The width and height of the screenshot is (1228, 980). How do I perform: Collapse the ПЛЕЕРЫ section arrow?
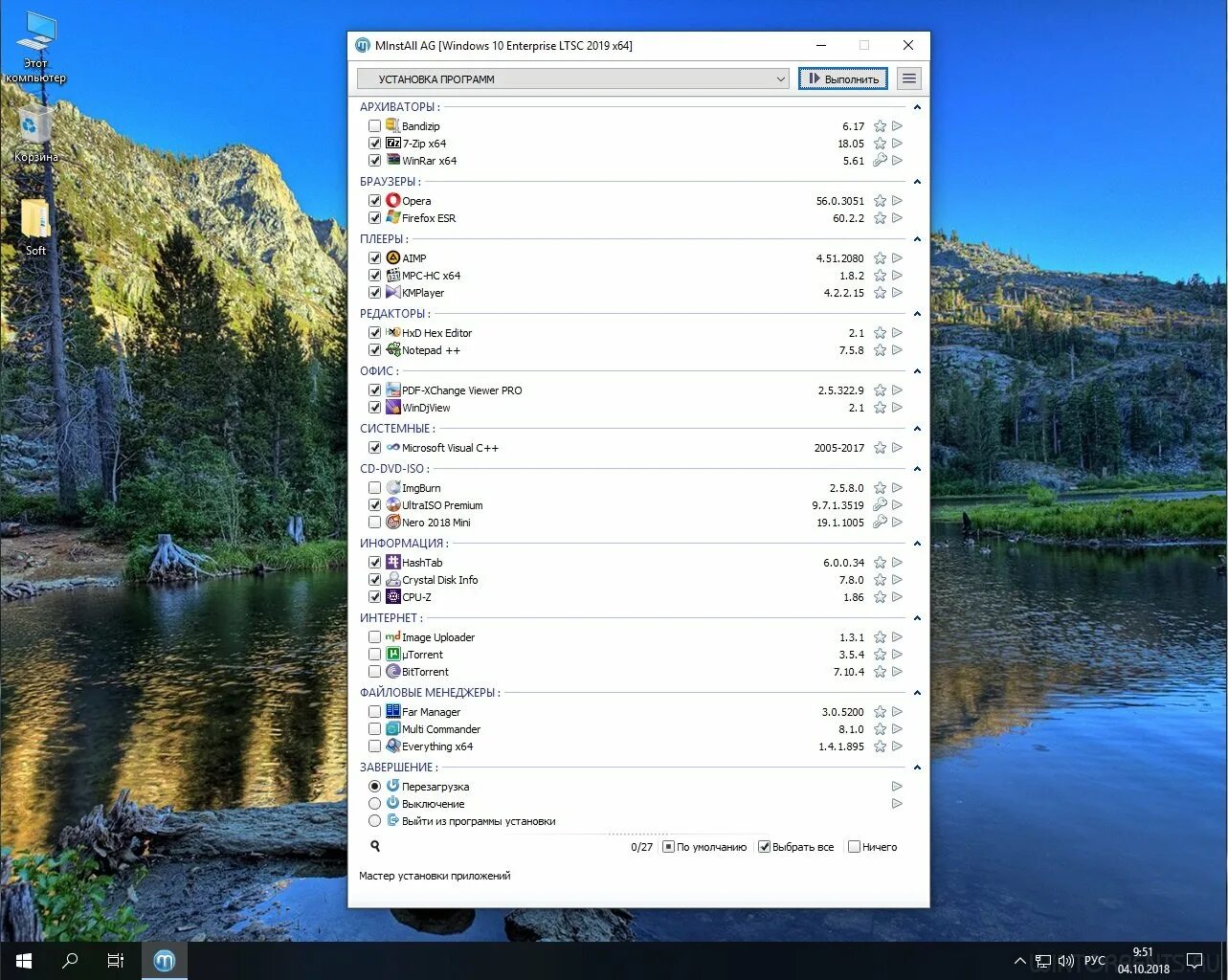(x=917, y=239)
